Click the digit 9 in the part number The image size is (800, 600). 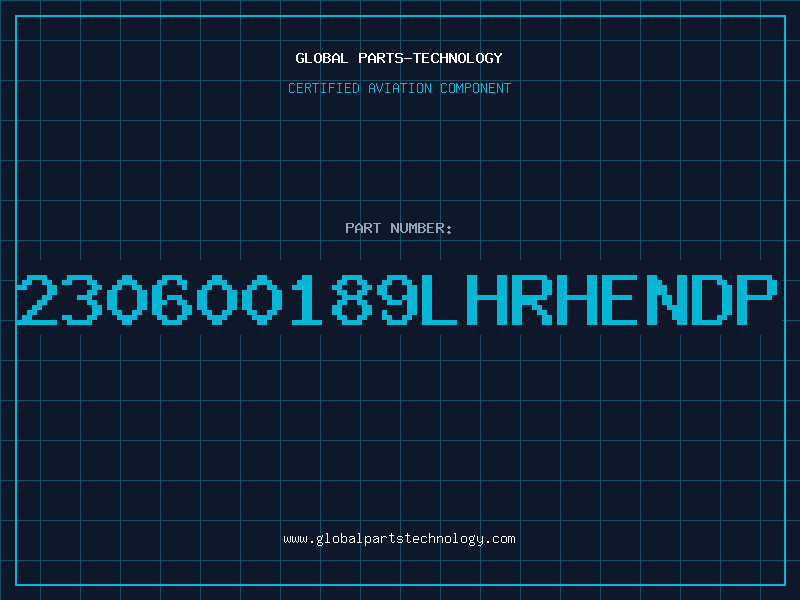pyautogui.click(x=396, y=299)
